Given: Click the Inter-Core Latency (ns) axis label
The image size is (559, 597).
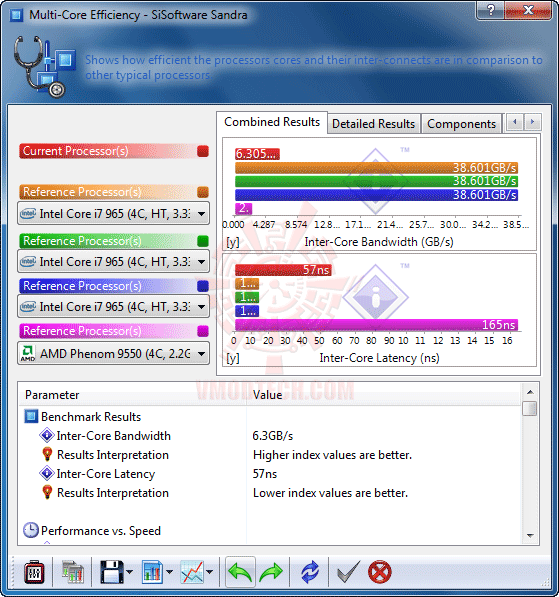Looking at the screenshot, I should pyautogui.click(x=379, y=358).
